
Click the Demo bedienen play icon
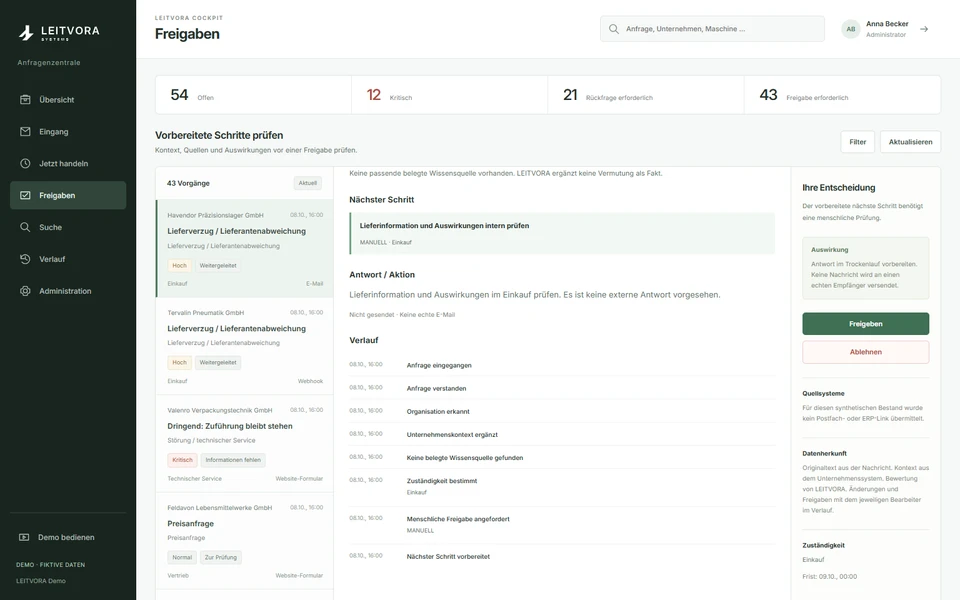point(24,537)
